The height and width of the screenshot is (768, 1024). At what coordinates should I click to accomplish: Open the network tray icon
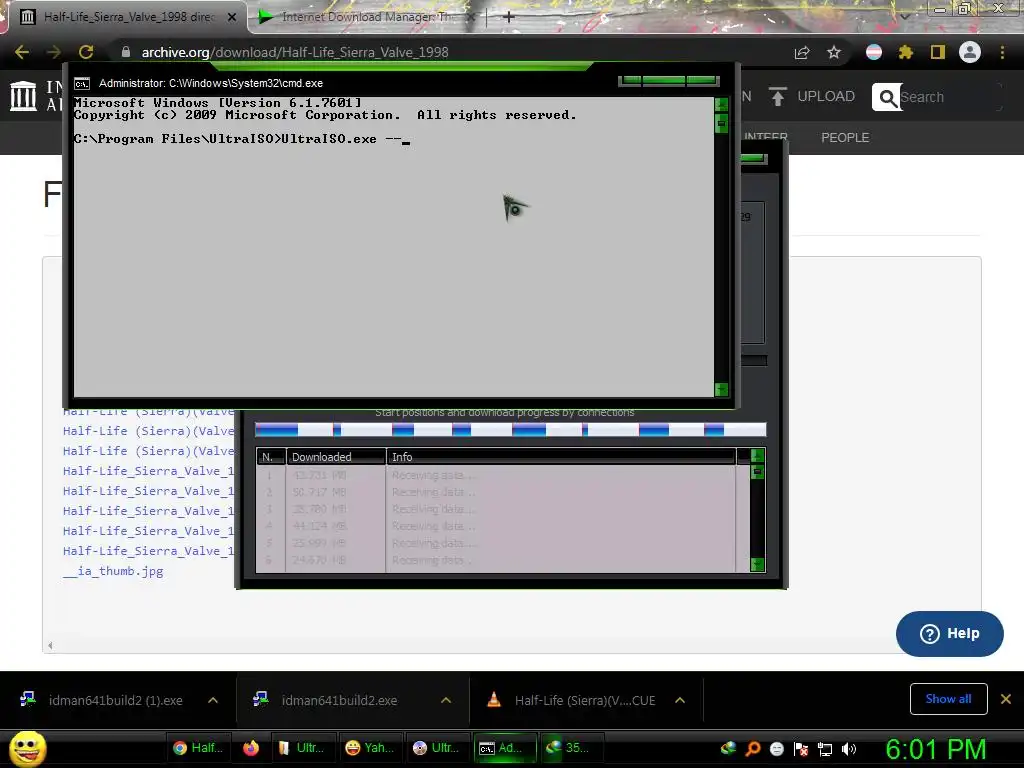click(x=825, y=749)
